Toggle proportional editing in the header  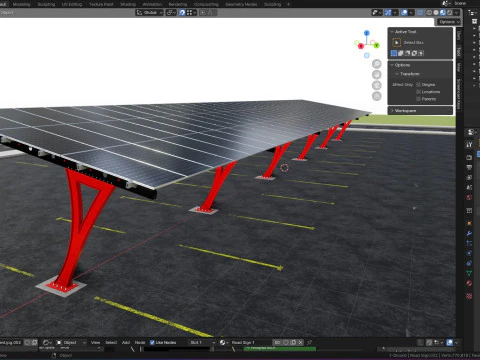tap(203, 13)
